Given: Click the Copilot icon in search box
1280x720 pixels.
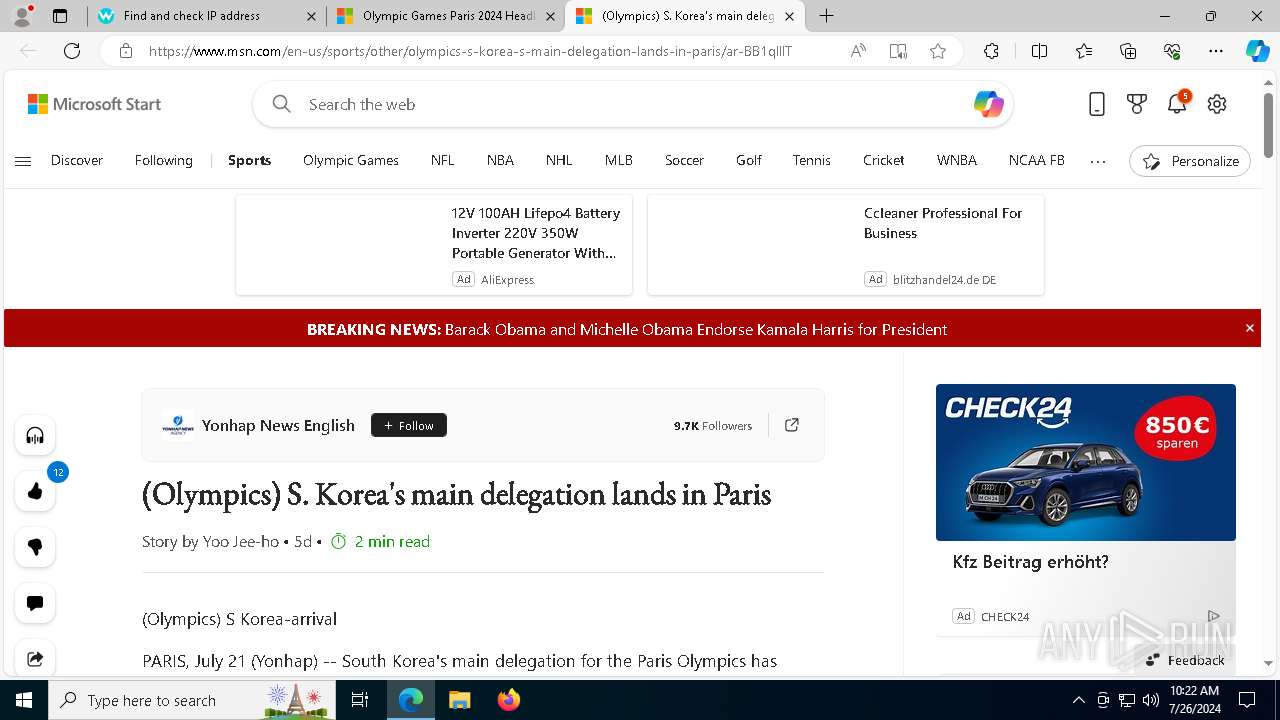Looking at the screenshot, I should click(988, 104).
